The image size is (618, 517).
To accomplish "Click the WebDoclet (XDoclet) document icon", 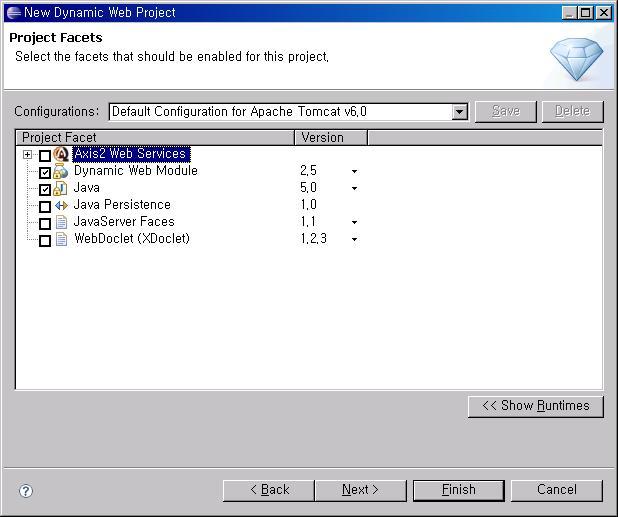I will point(61,239).
